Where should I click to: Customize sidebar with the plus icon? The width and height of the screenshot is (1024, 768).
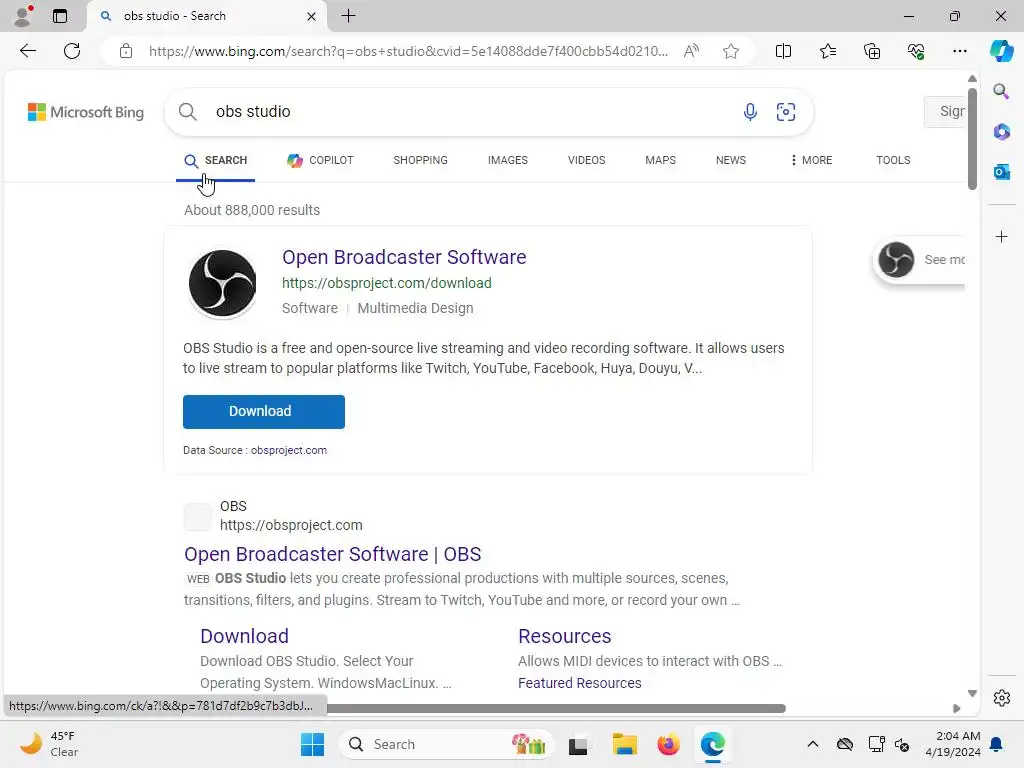1001,236
